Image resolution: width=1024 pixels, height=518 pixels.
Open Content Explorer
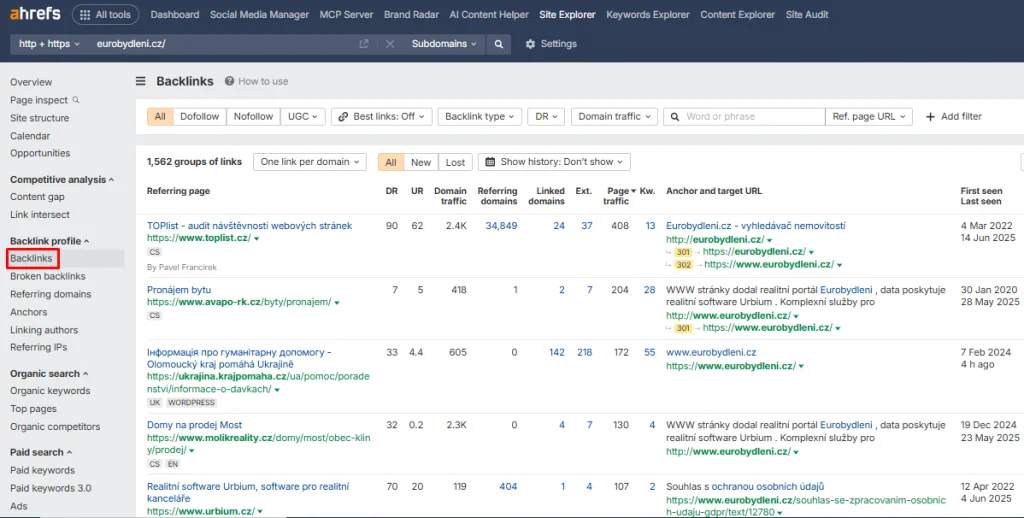(x=737, y=14)
